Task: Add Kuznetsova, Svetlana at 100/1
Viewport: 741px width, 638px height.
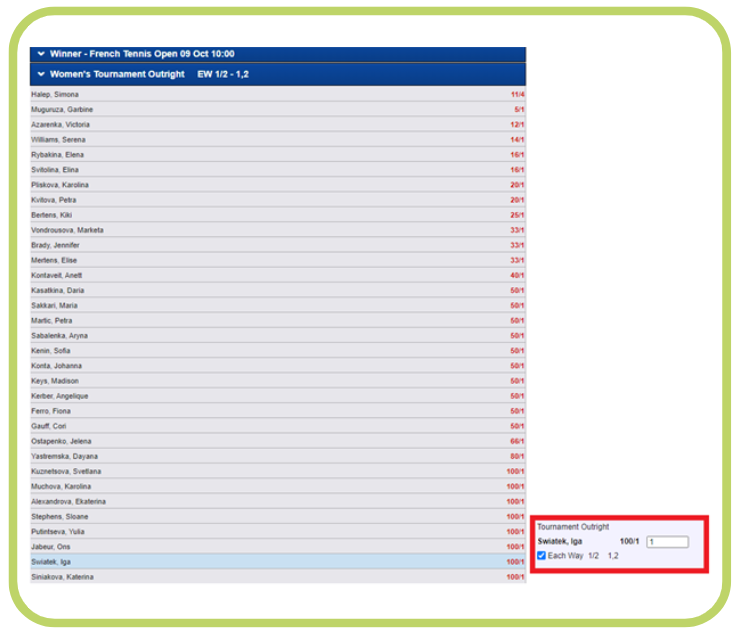Action: coord(515,472)
